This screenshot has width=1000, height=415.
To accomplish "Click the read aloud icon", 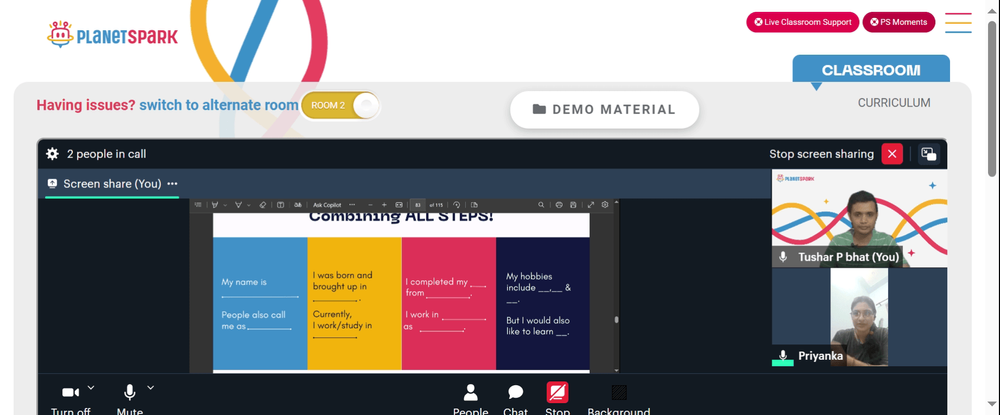I will pyautogui.click(x=298, y=205).
